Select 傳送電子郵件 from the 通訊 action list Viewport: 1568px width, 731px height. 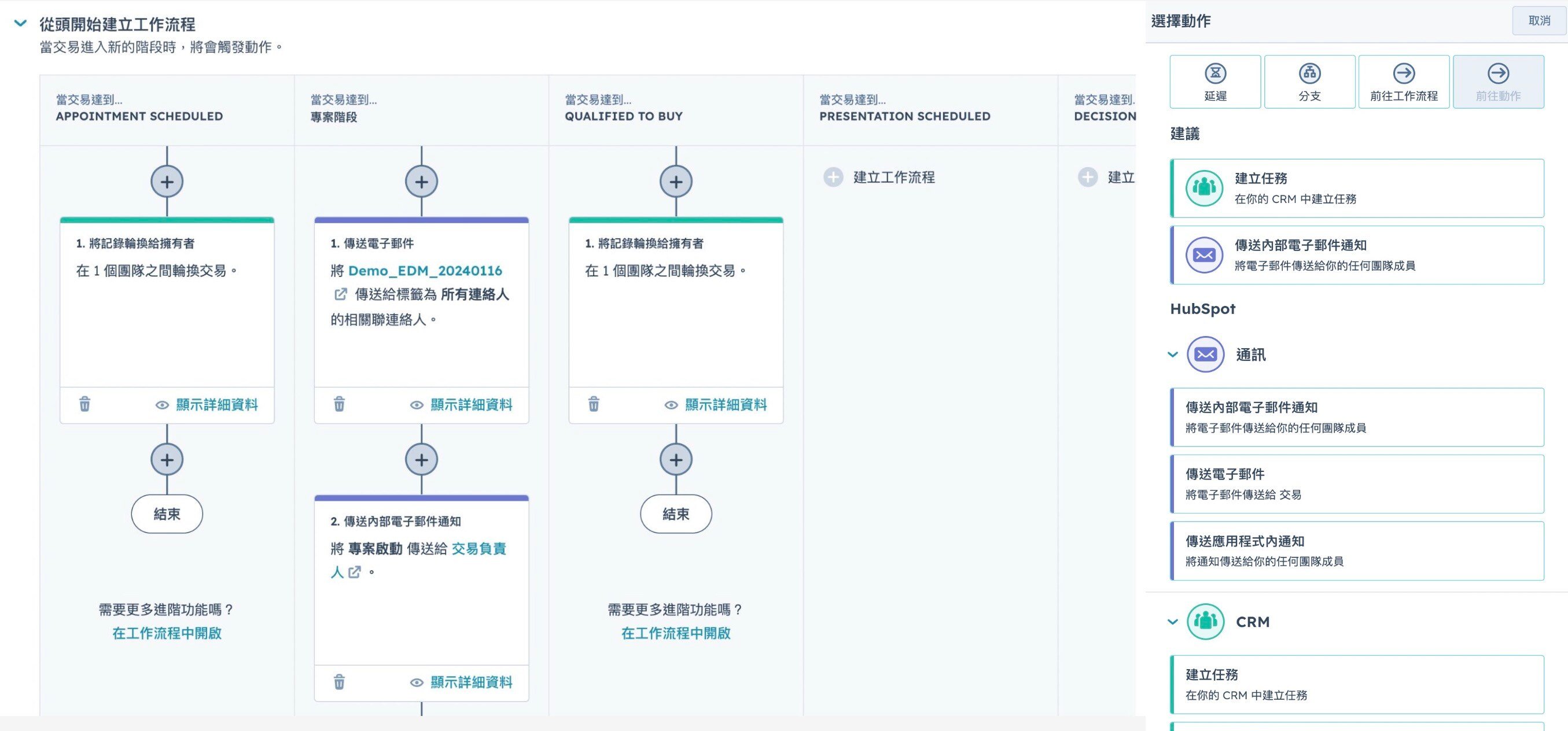click(x=1356, y=483)
